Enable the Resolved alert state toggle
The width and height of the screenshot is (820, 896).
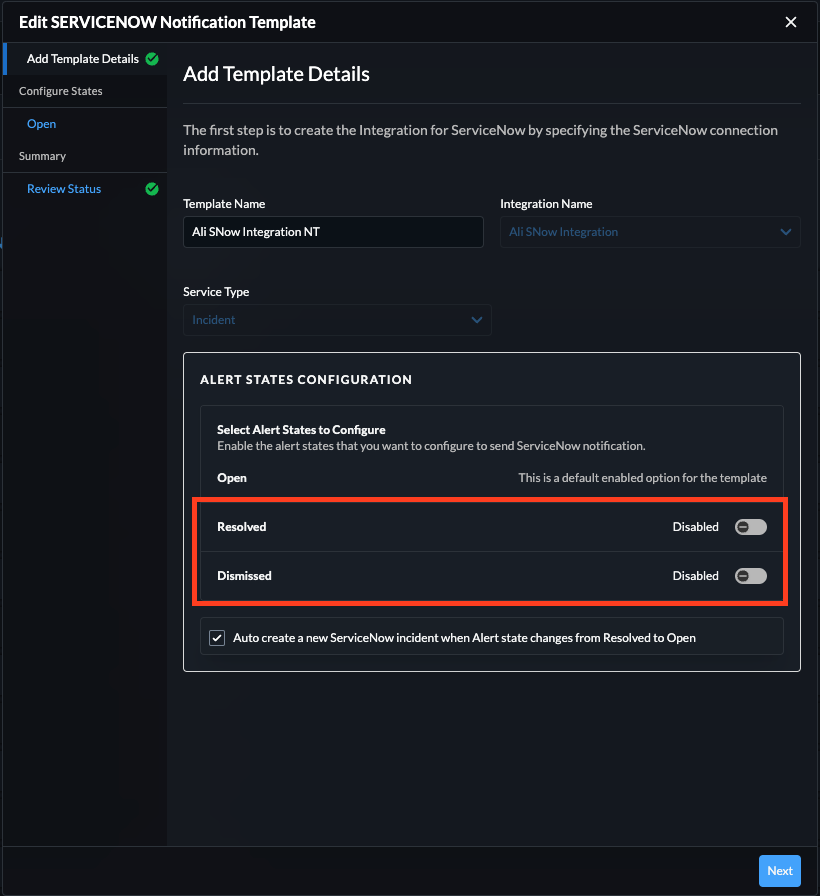pyautogui.click(x=750, y=527)
